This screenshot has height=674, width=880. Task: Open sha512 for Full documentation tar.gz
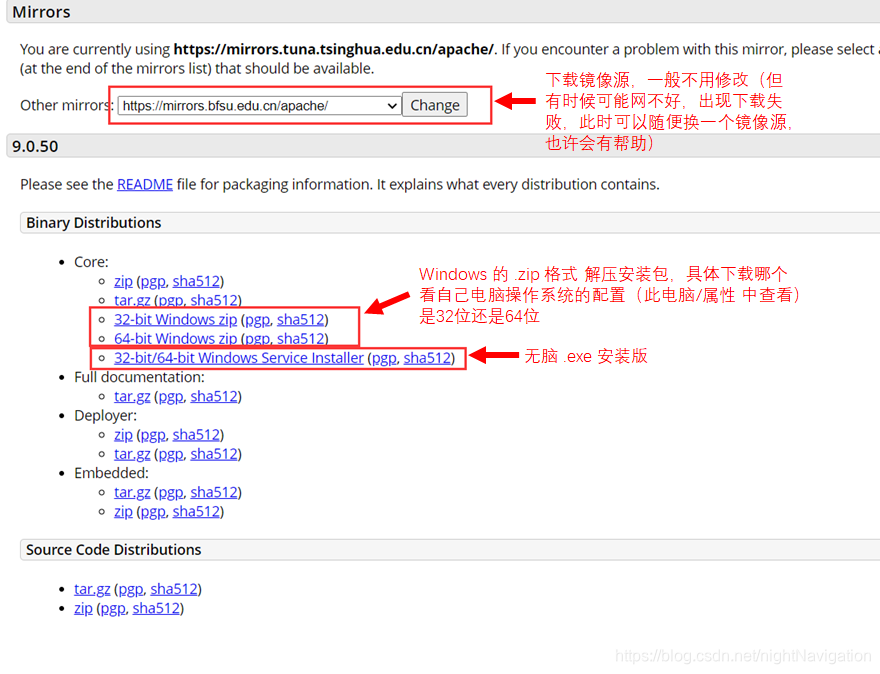(x=214, y=396)
